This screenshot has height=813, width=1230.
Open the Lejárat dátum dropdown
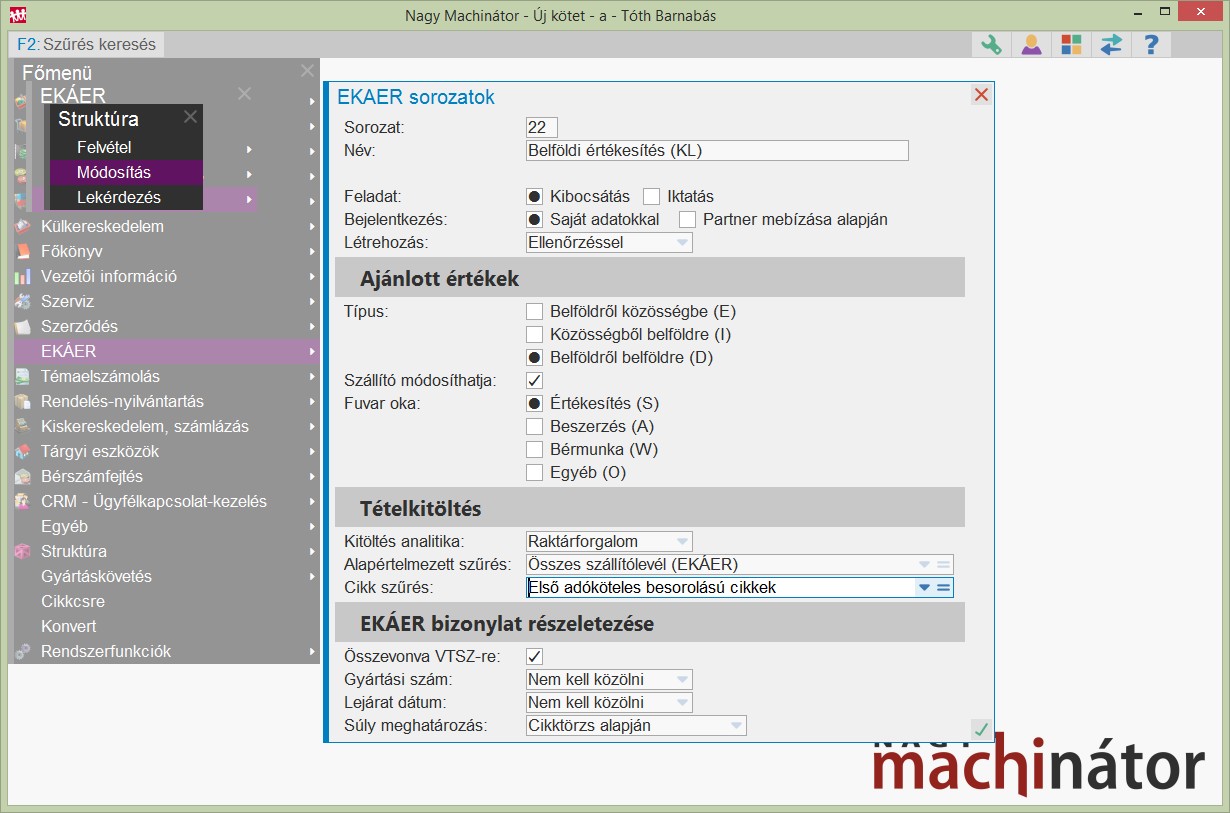(609, 702)
